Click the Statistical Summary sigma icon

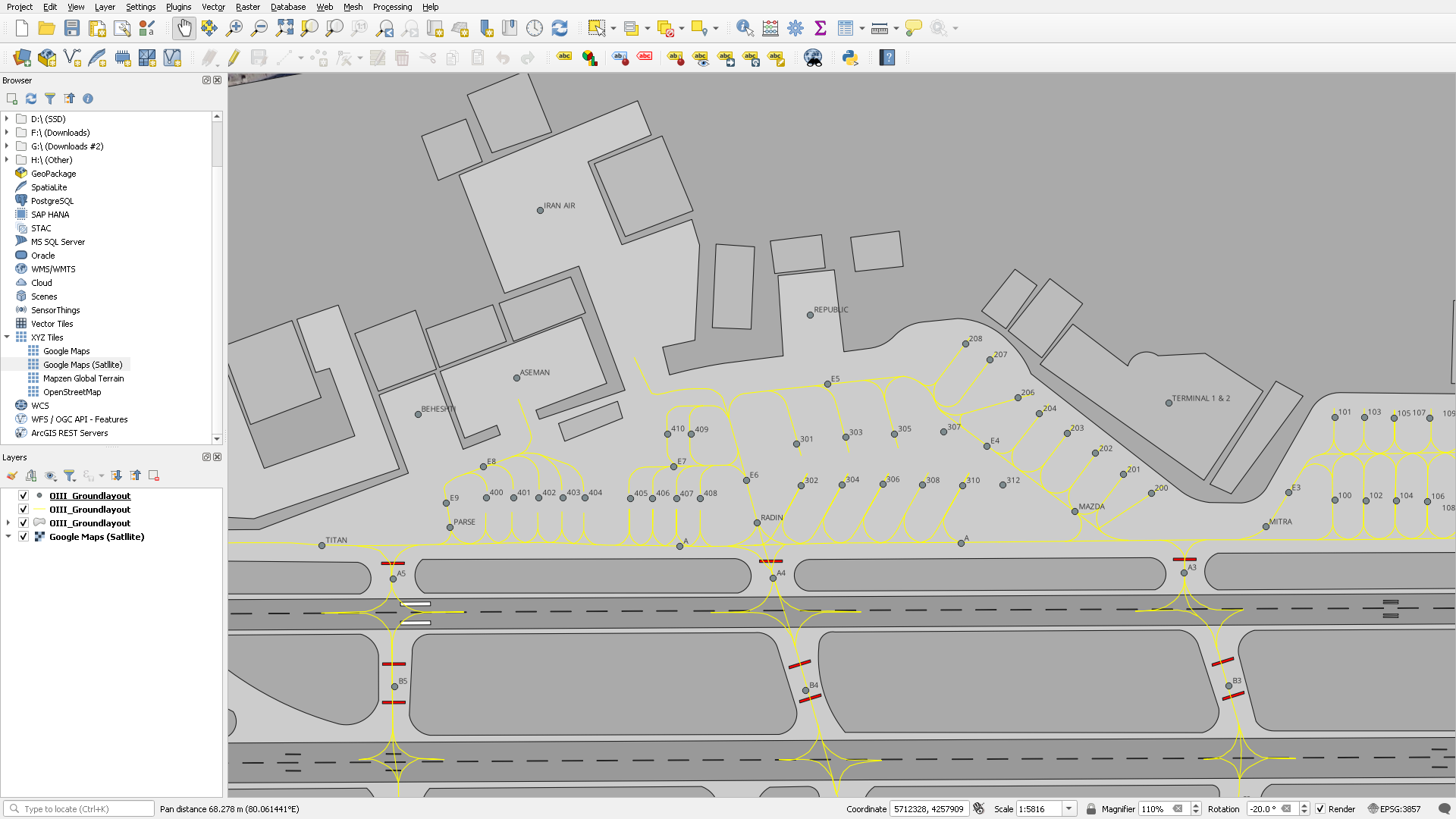[x=820, y=29]
